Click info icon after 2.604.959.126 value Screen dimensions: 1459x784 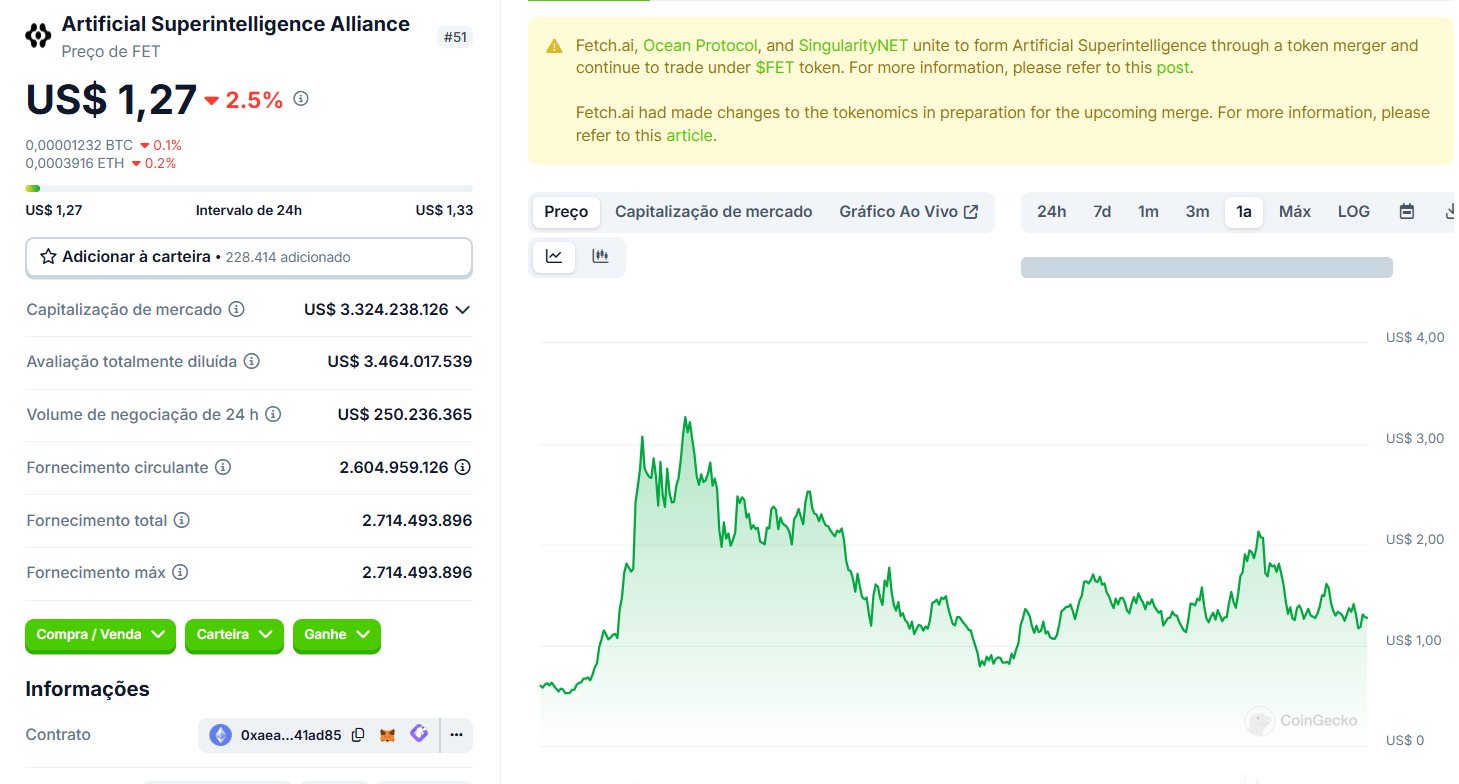click(463, 467)
